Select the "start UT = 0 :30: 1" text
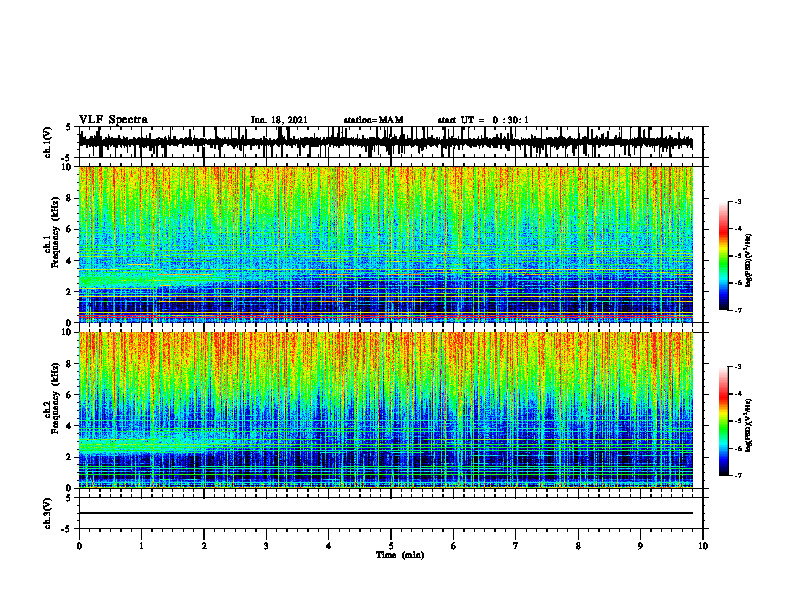792x612 pixels. tap(483, 120)
